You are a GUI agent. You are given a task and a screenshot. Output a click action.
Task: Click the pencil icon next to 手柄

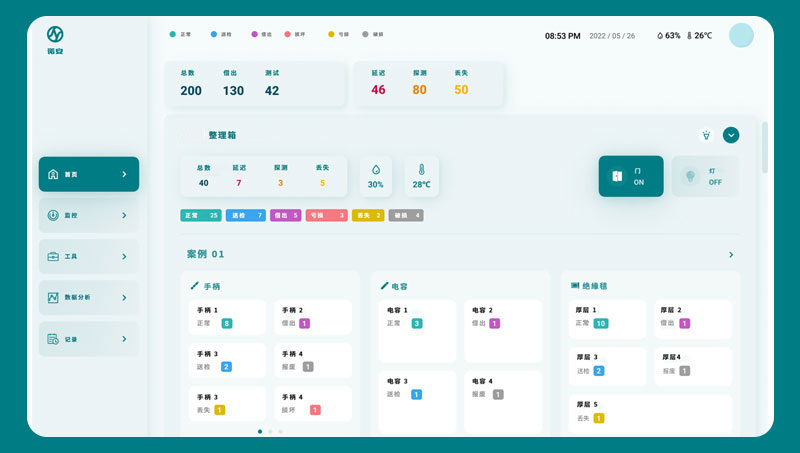(195, 286)
